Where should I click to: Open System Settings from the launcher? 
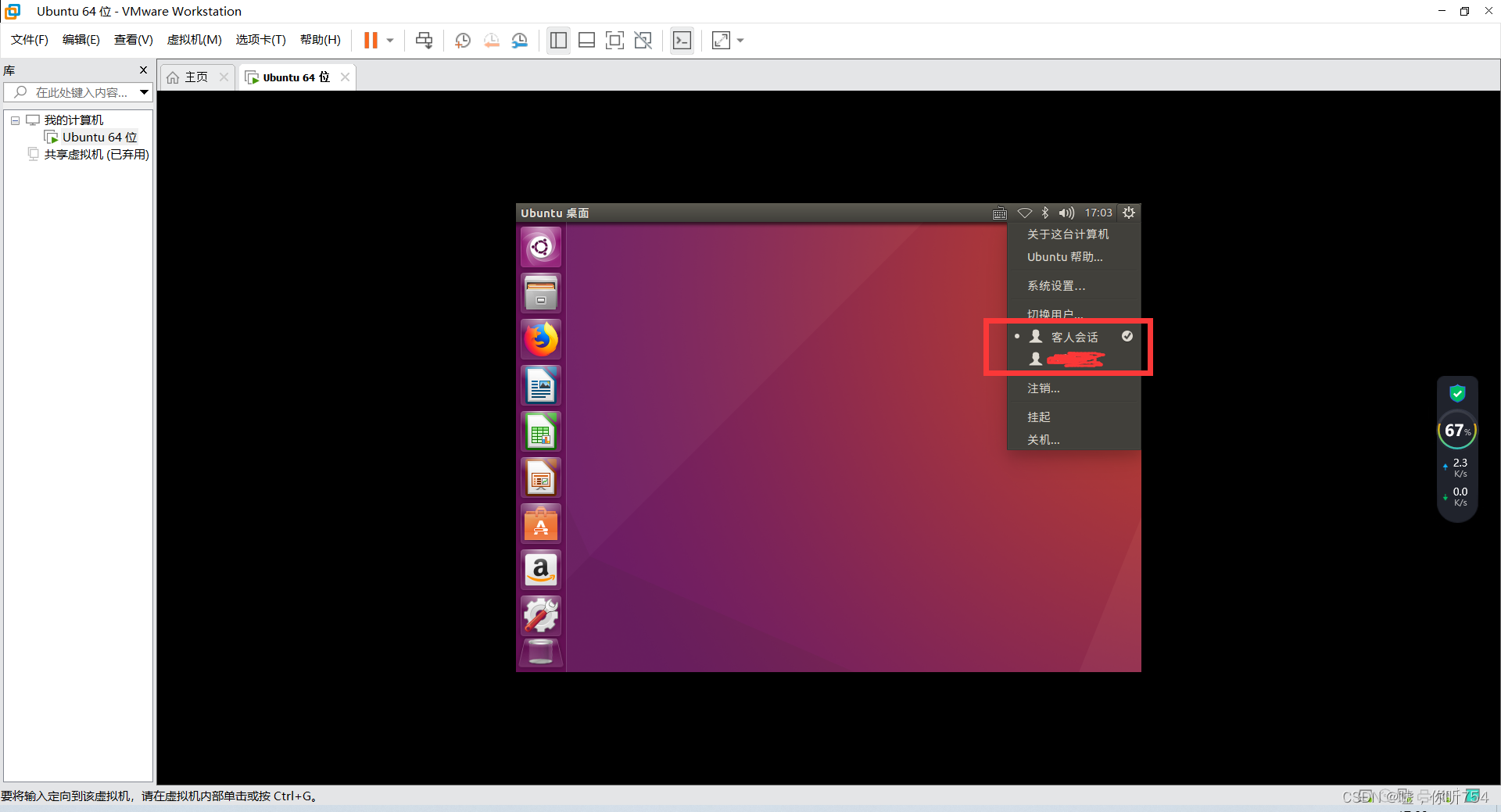541,617
